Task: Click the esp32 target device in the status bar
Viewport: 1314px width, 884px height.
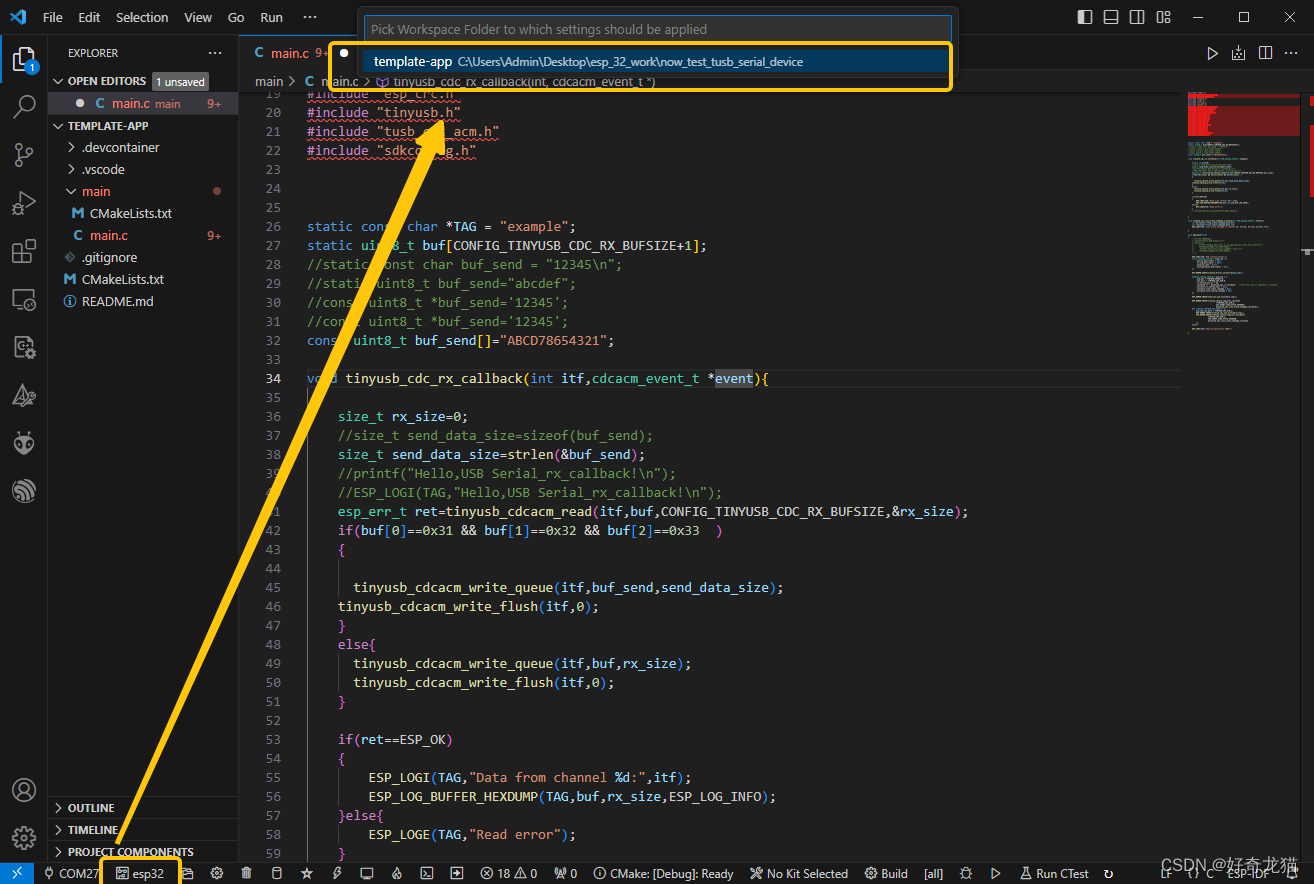Action: [x=140, y=873]
